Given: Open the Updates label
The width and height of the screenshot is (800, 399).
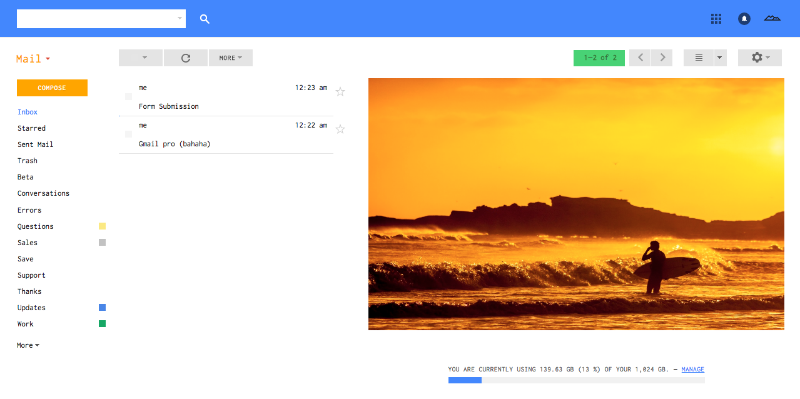Looking at the screenshot, I should pos(31,308).
